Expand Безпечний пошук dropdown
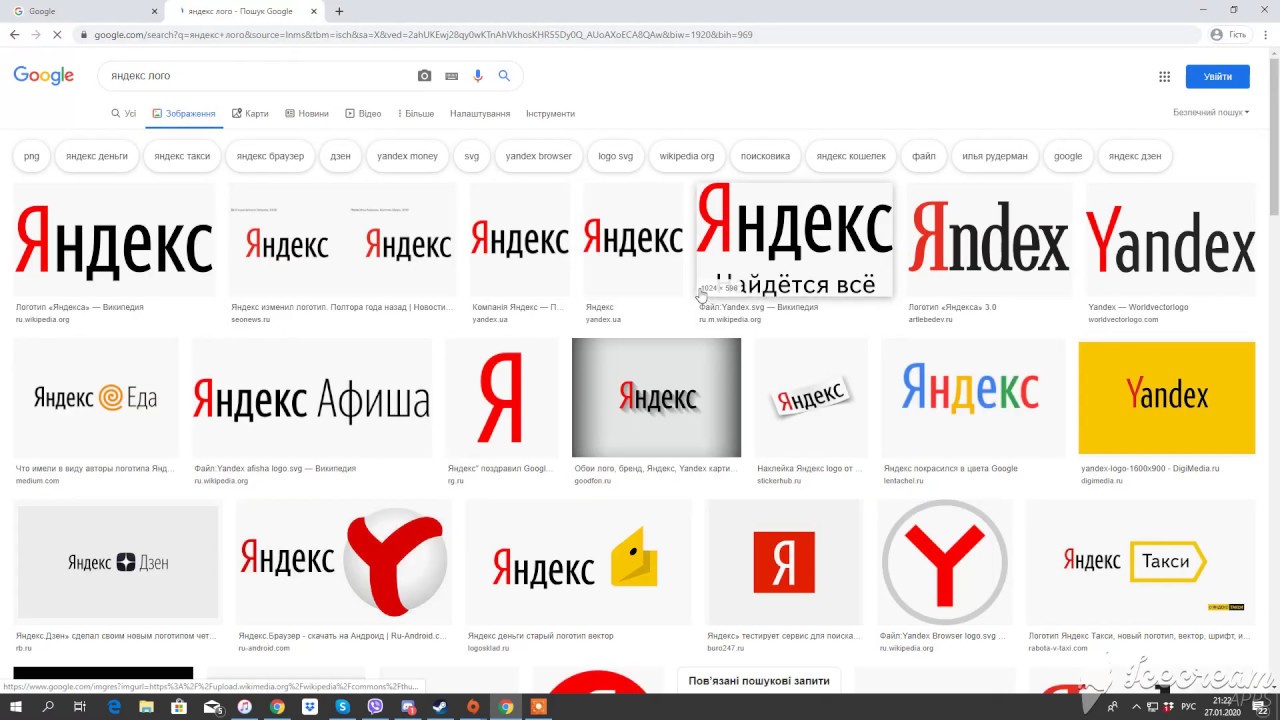 [1211, 113]
